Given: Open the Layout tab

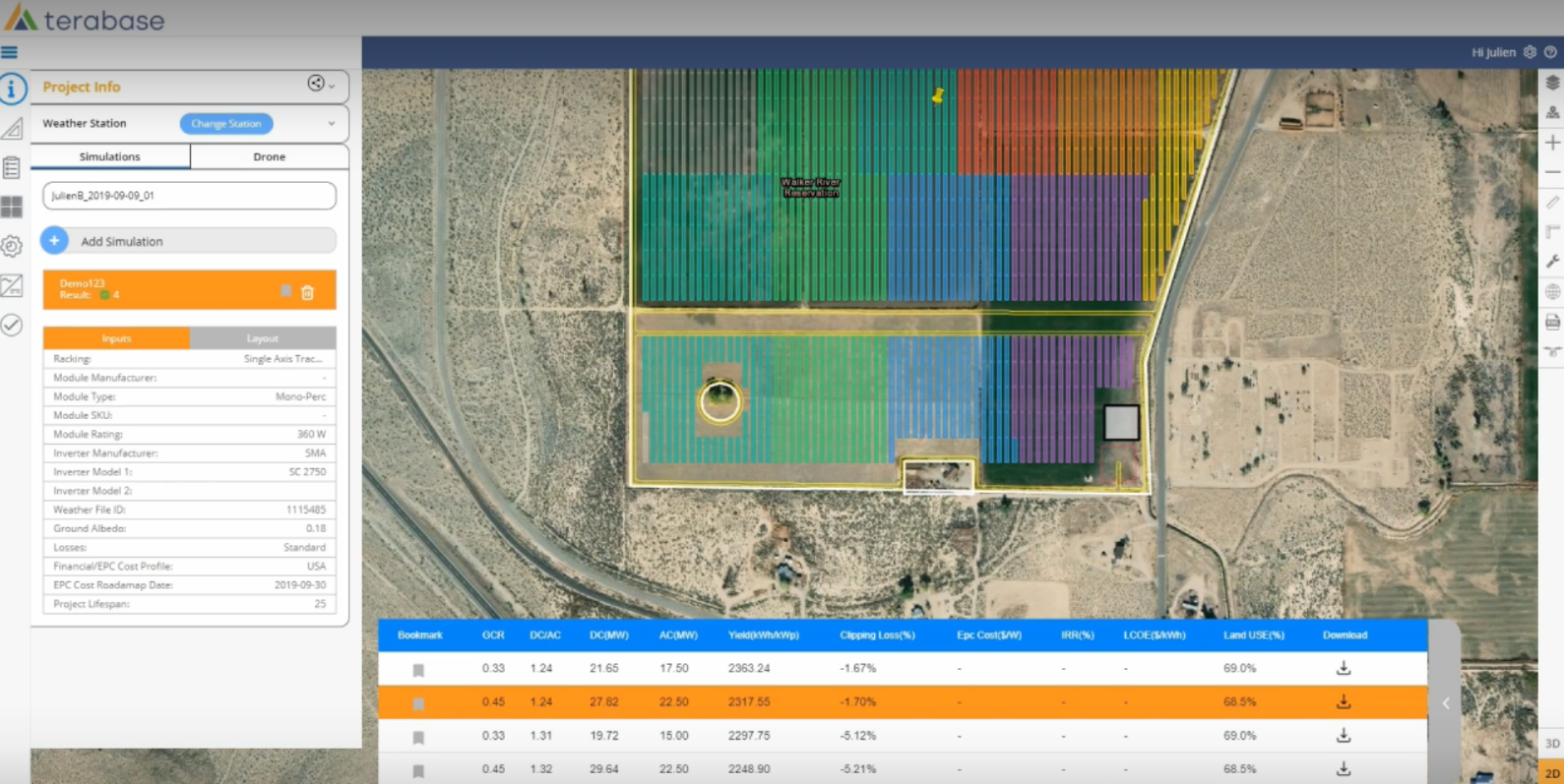Looking at the screenshot, I should click(262, 338).
